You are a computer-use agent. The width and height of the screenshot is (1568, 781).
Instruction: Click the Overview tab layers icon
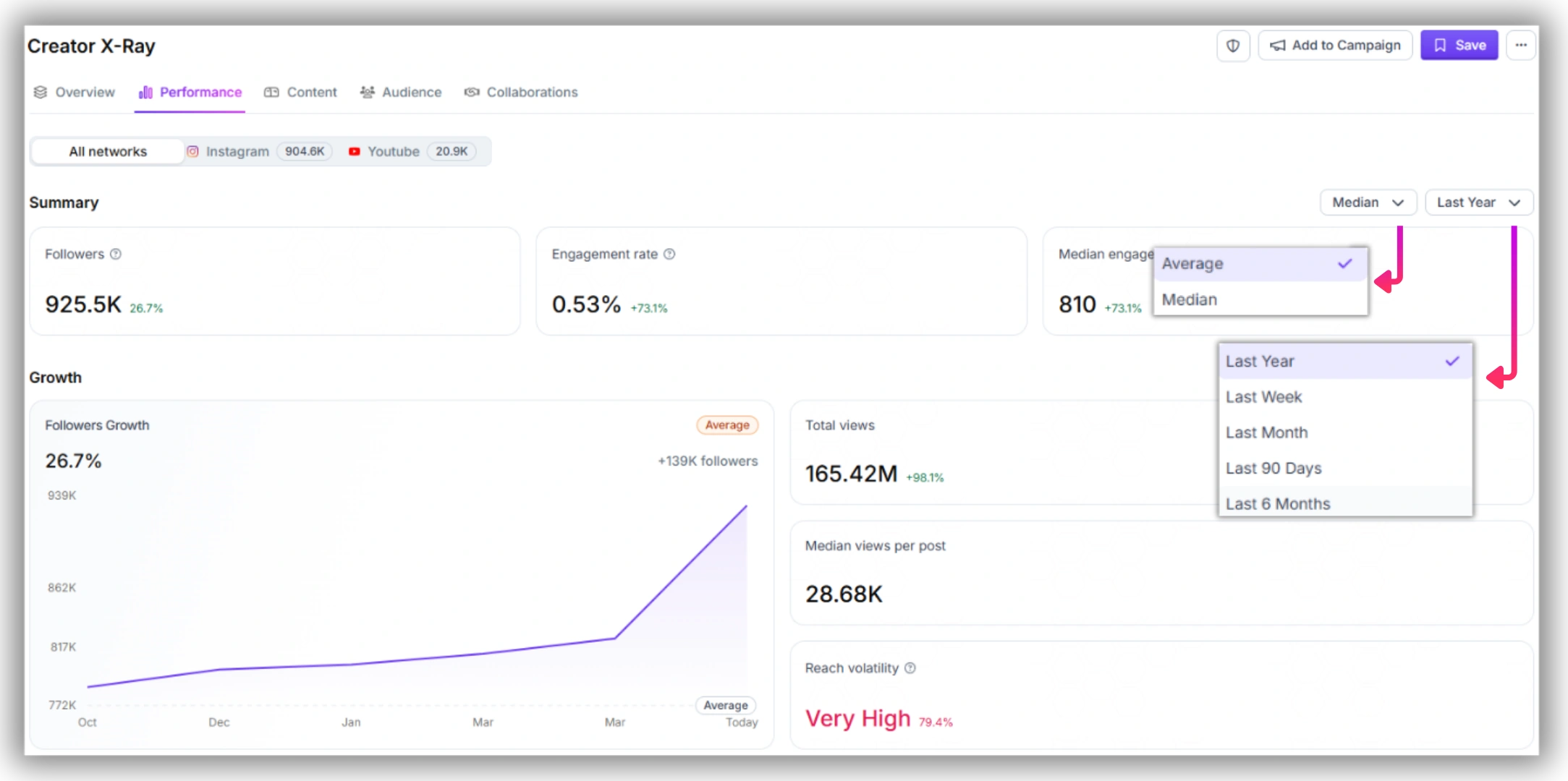pyautogui.click(x=41, y=92)
